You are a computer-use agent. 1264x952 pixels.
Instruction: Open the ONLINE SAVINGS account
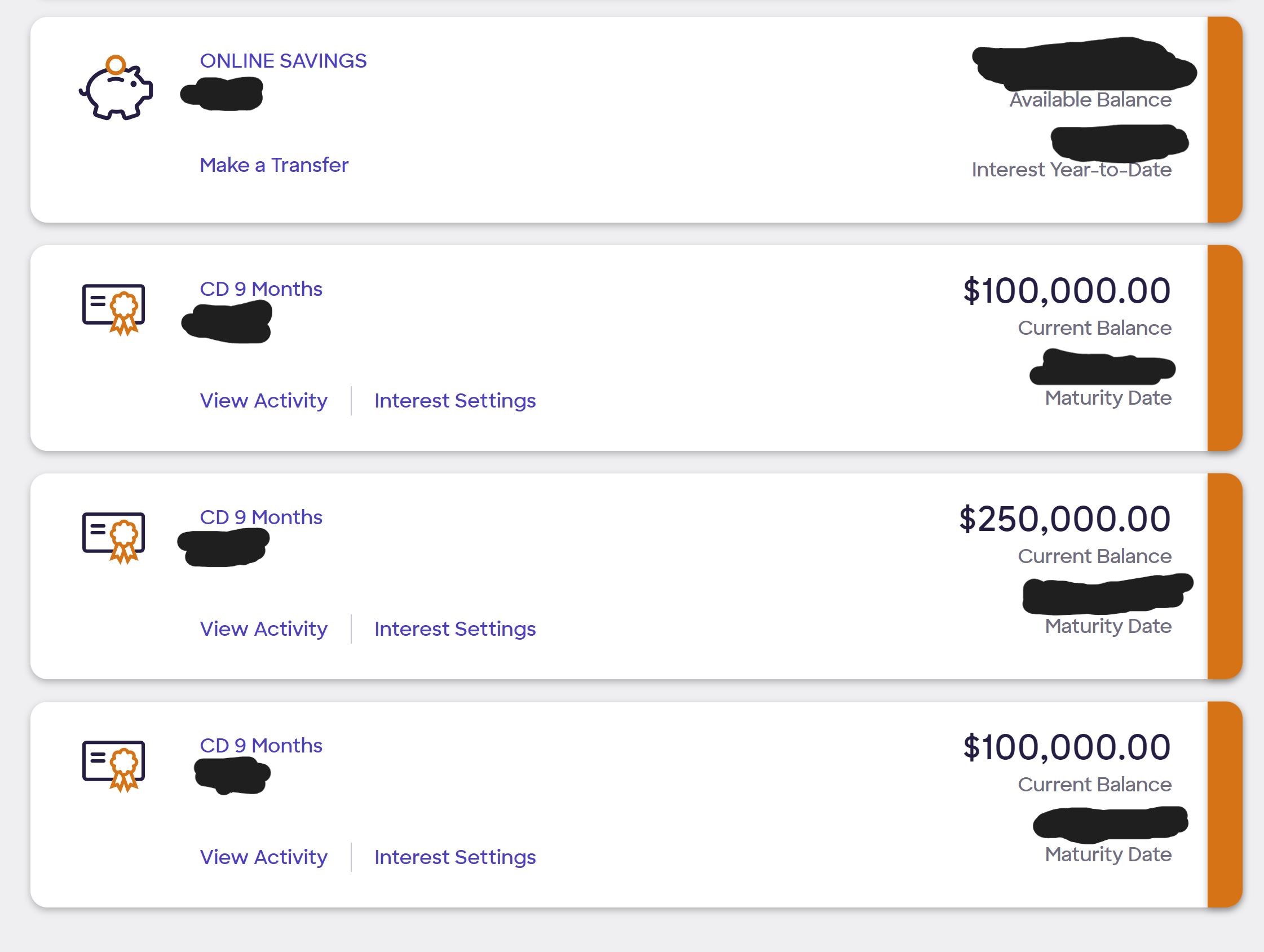point(283,60)
